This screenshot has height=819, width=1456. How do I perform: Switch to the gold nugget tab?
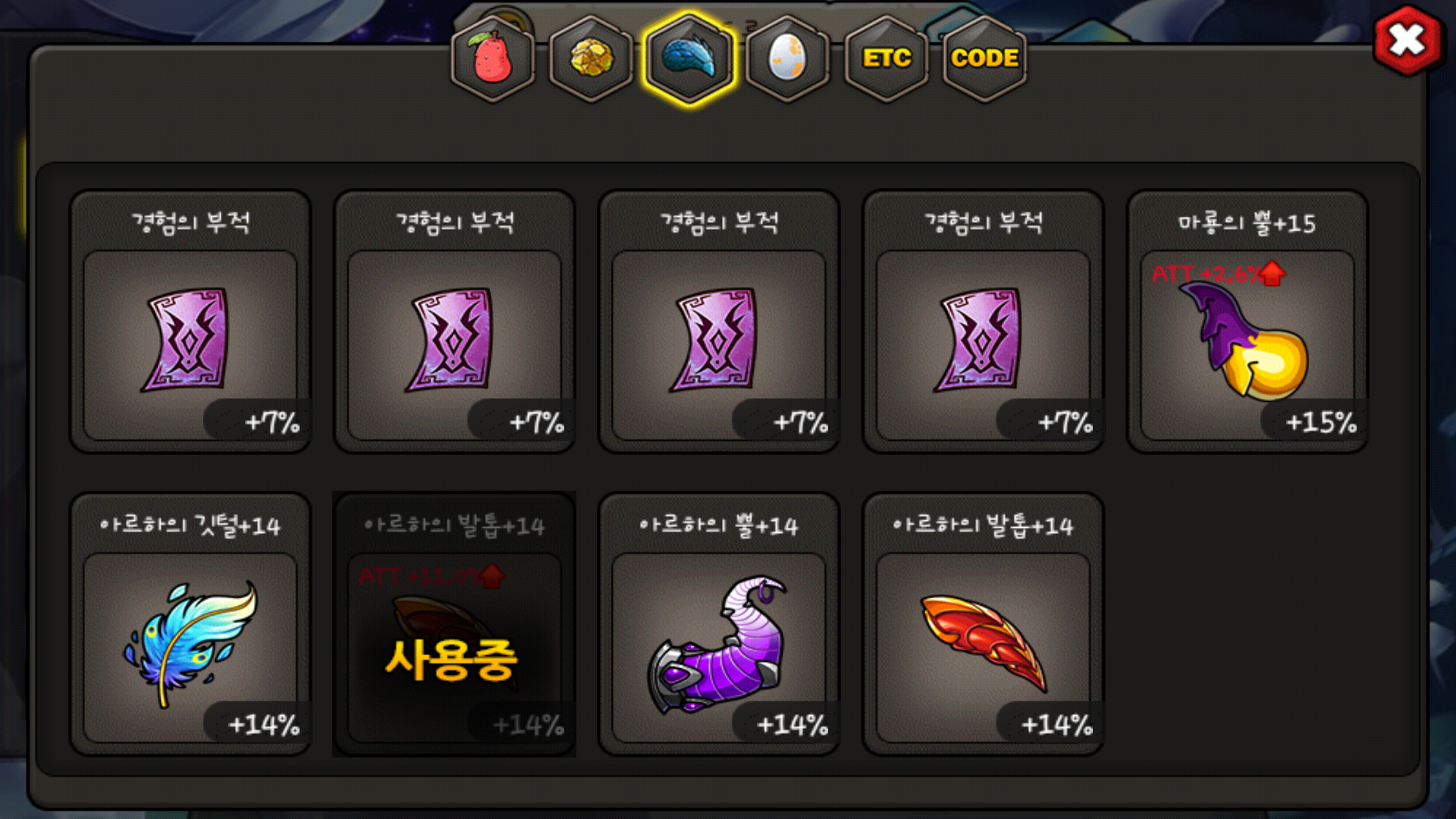(x=591, y=58)
